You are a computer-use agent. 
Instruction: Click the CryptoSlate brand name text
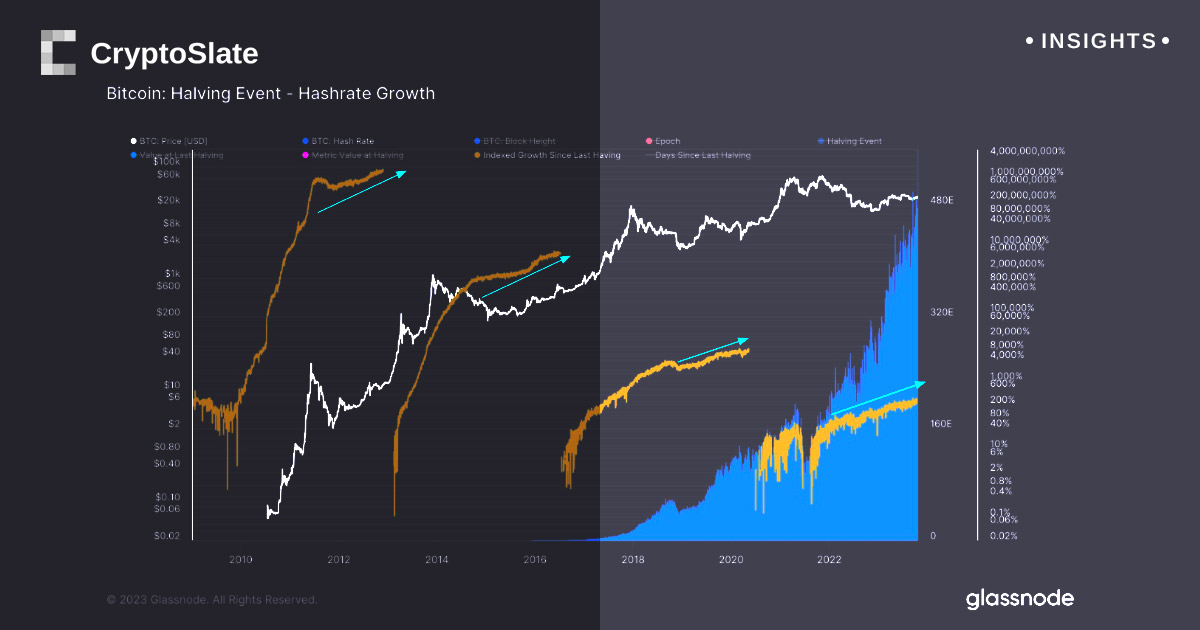[174, 53]
